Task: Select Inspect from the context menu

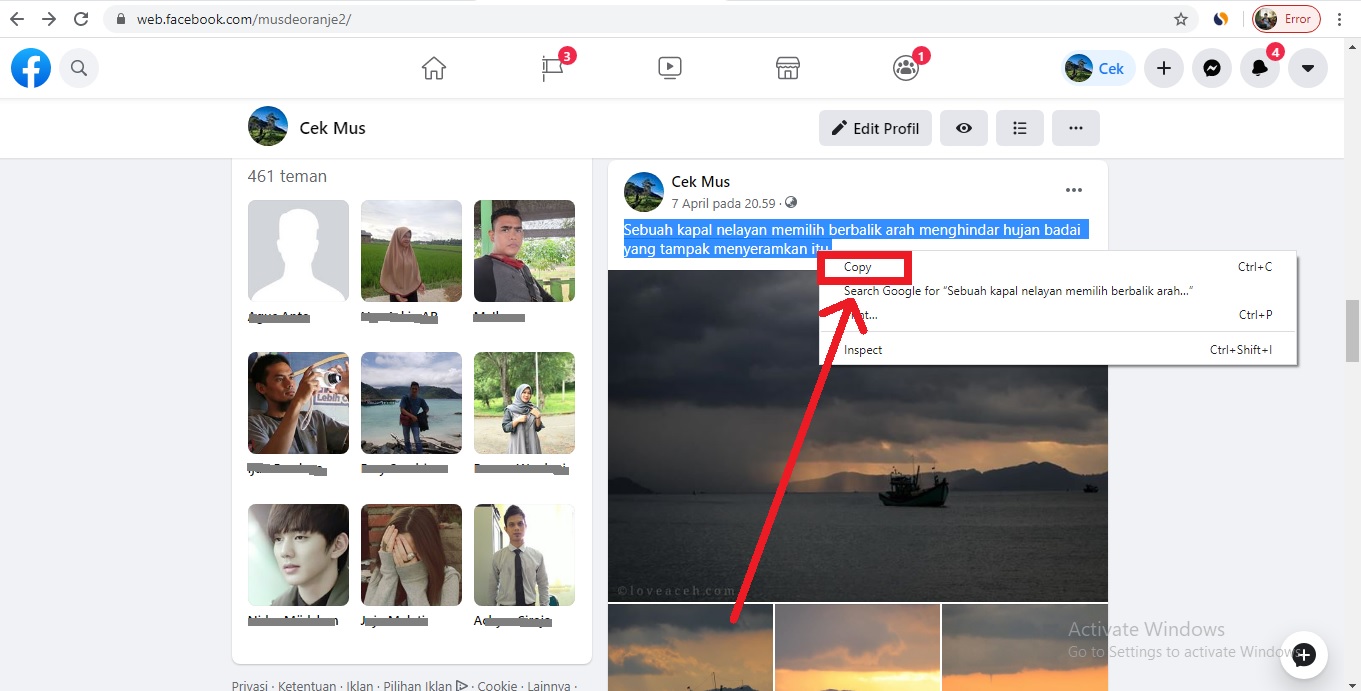Action: [862, 349]
